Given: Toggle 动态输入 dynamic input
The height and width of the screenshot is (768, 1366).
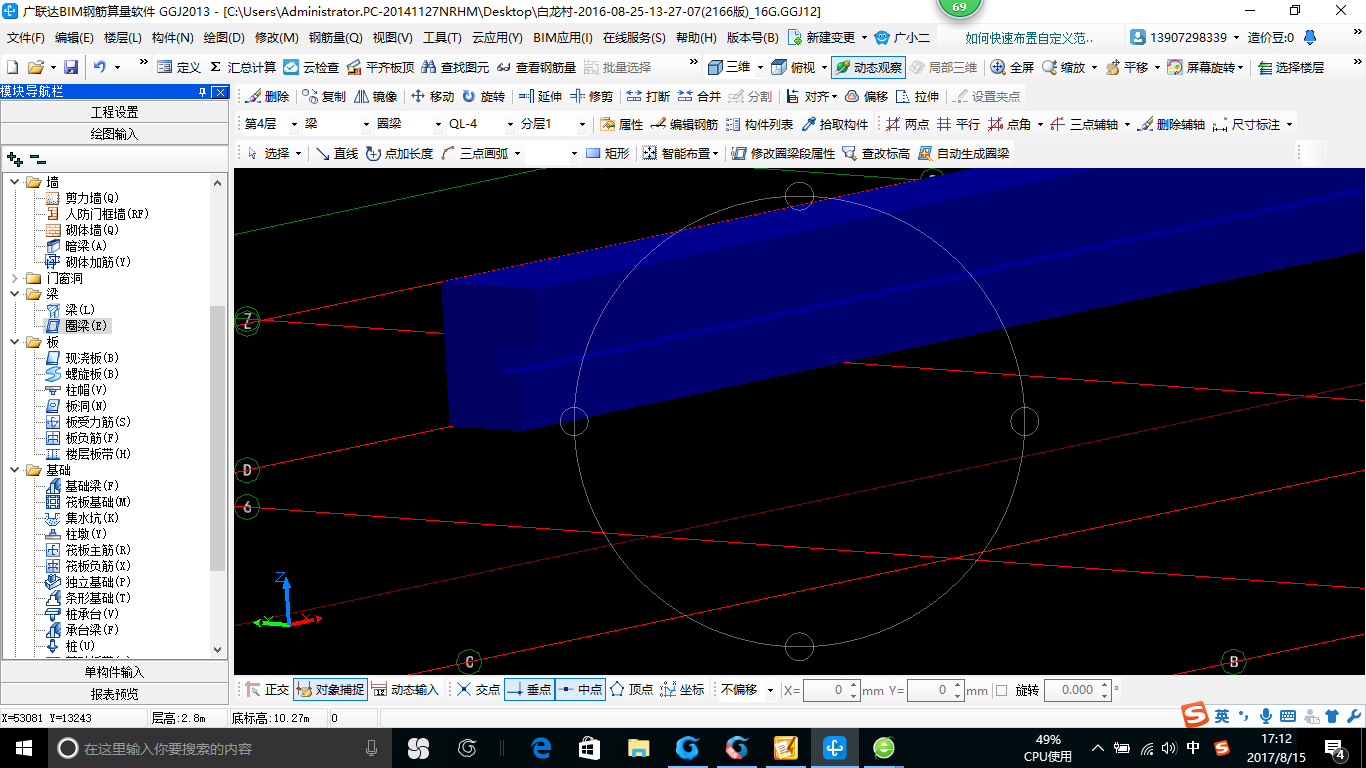Looking at the screenshot, I should click(x=405, y=690).
